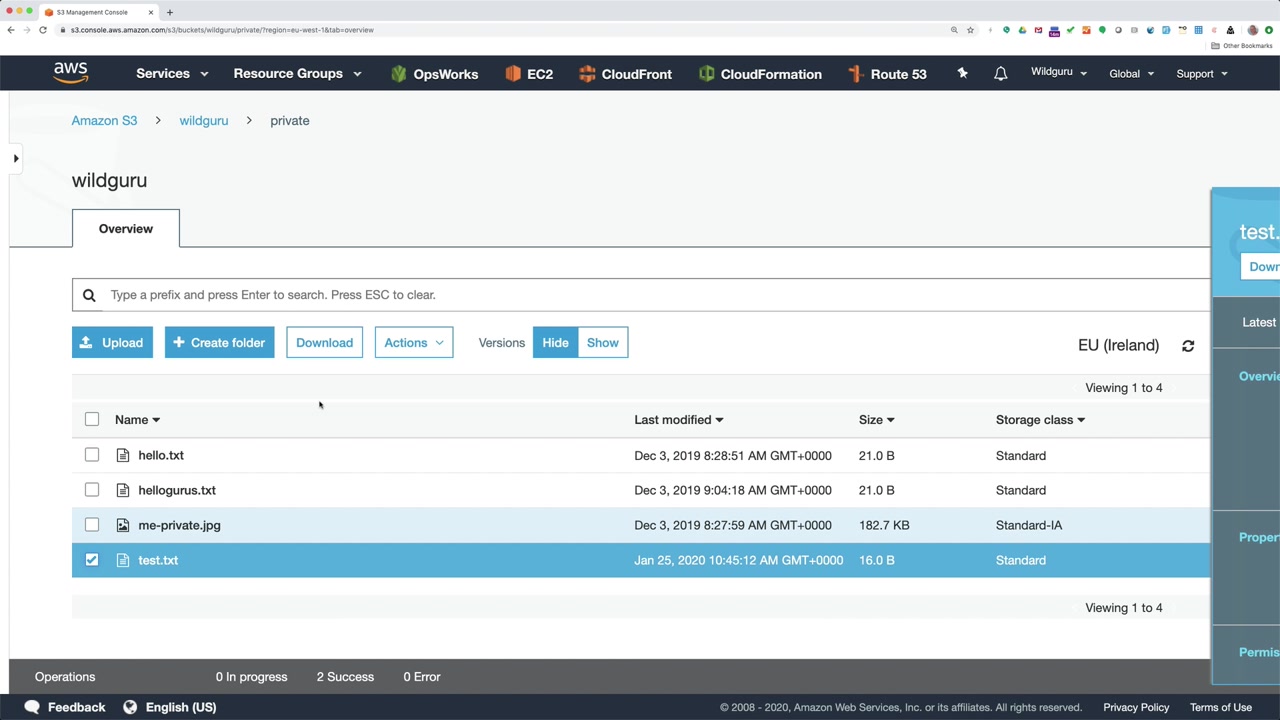Open the notifications bell
This screenshot has width=1280, height=720.
click(x=1000, y=74)
